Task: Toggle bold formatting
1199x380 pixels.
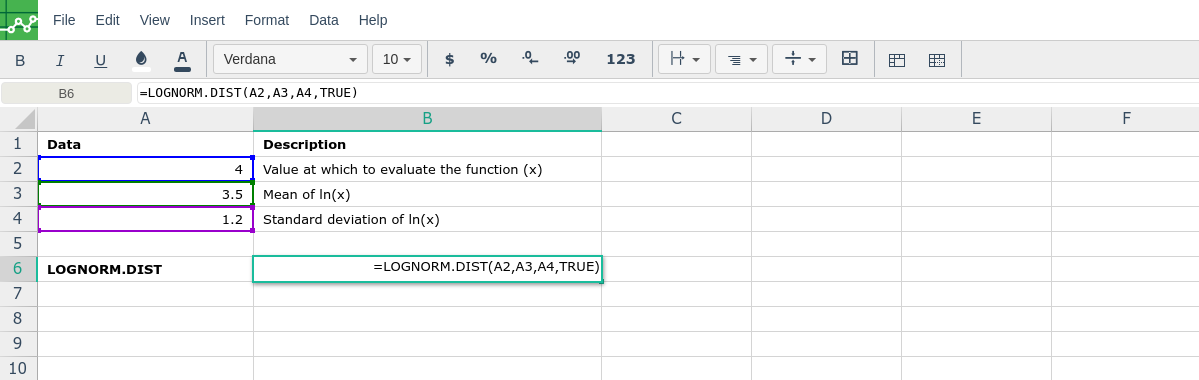Action: (x=20, y=60)
